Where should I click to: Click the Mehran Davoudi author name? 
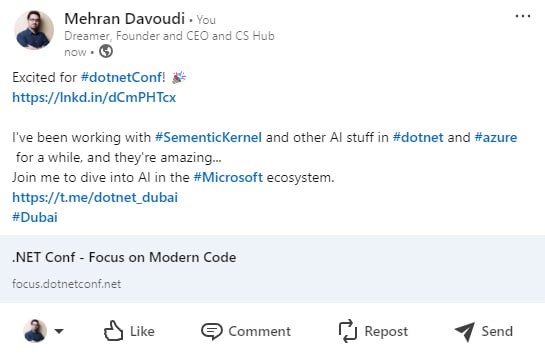[124, 18]
